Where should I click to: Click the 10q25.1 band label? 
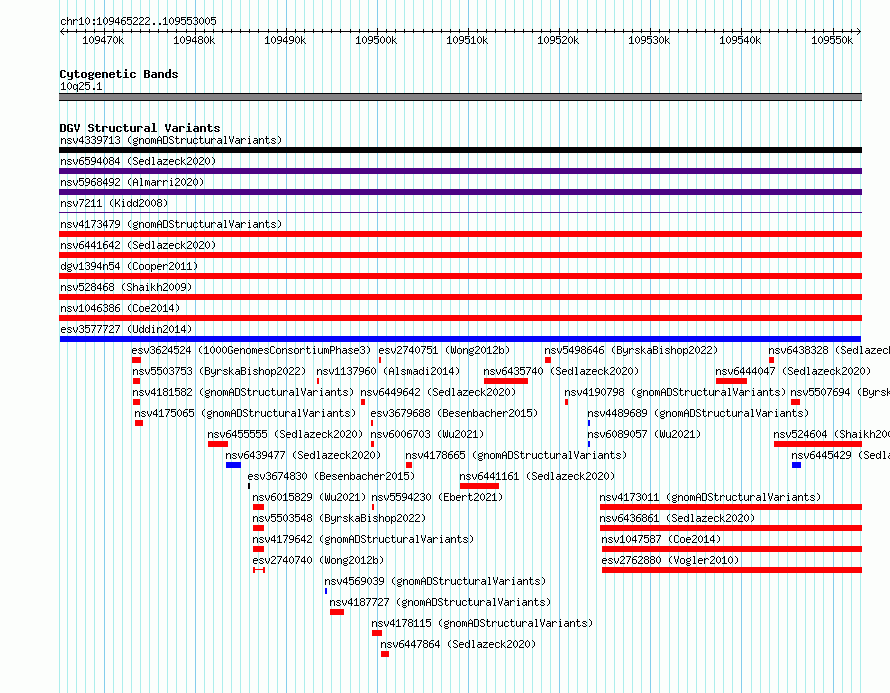(x=81, y=86)
